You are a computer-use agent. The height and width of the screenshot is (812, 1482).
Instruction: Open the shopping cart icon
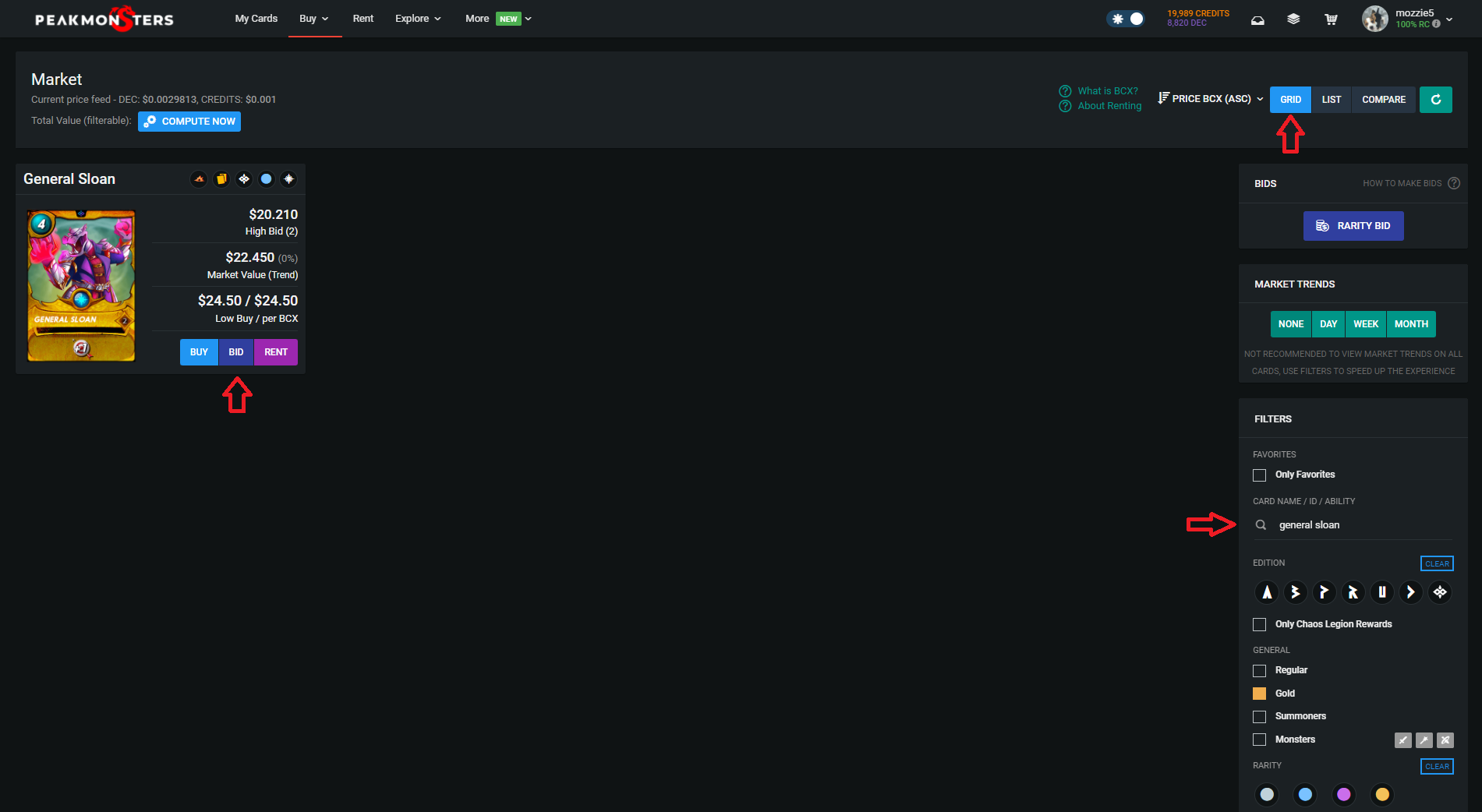click(1331, 19)
